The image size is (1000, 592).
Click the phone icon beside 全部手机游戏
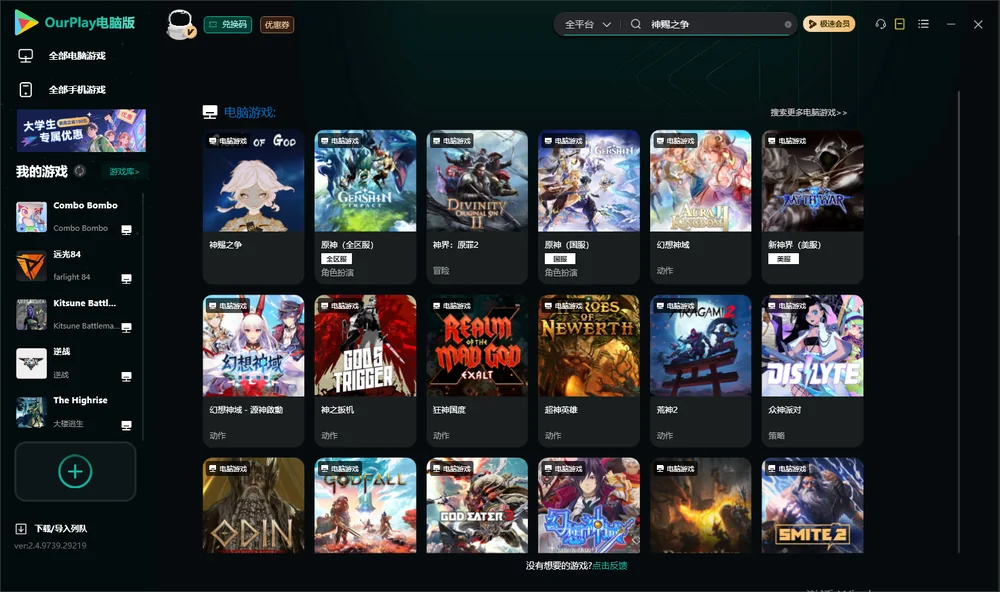[26, 90]
